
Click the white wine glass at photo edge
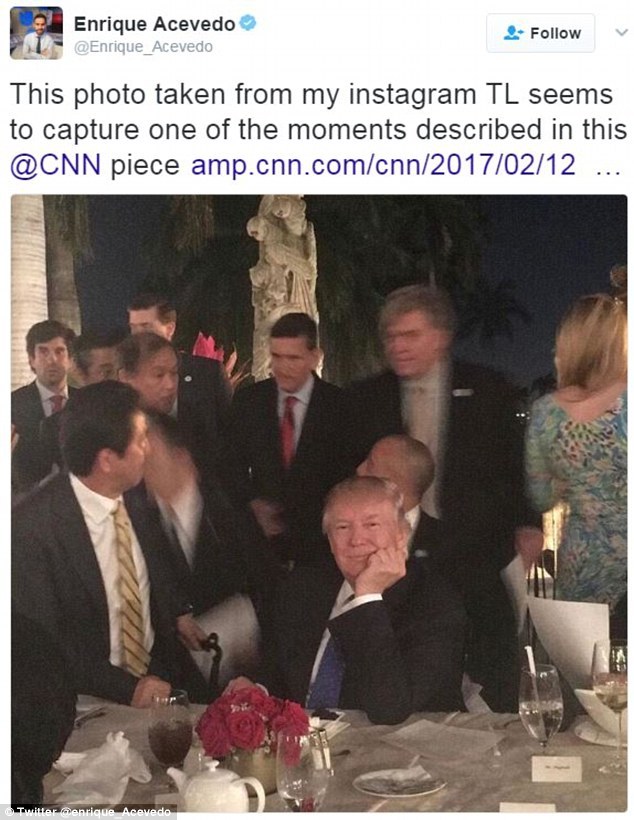(611, 705)
